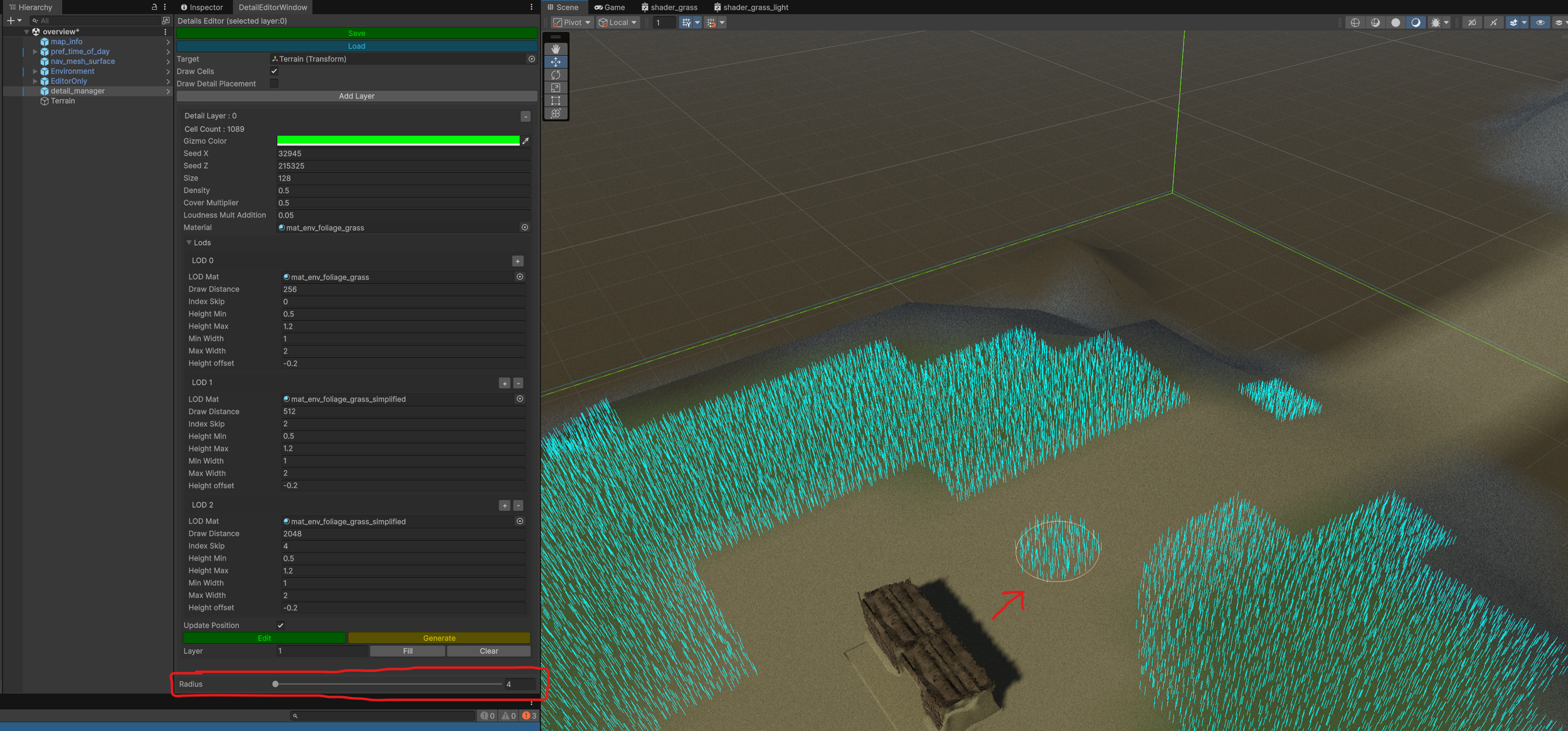This screenshot has height=731, width=1568.
Task: Uncheck the Draw Cells checkbox
Action: (x=274, y=72)
